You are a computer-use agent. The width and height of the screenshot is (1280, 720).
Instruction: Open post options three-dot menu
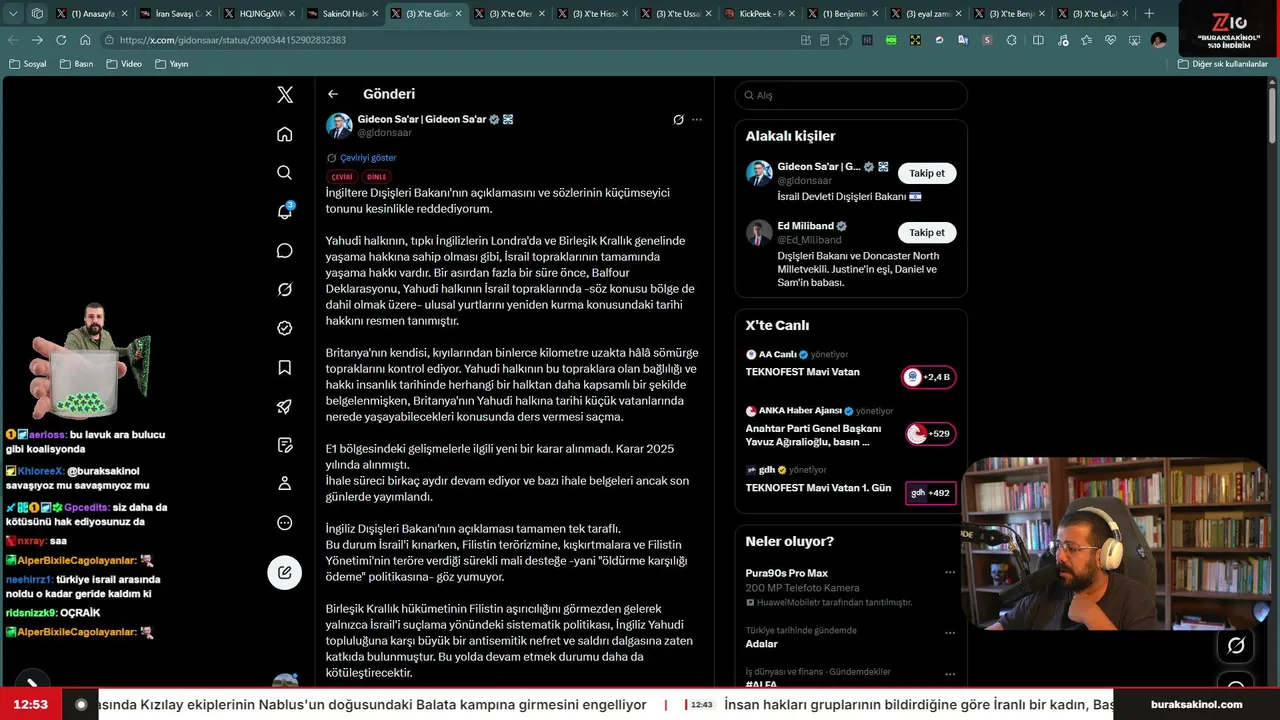coord(697,119)
